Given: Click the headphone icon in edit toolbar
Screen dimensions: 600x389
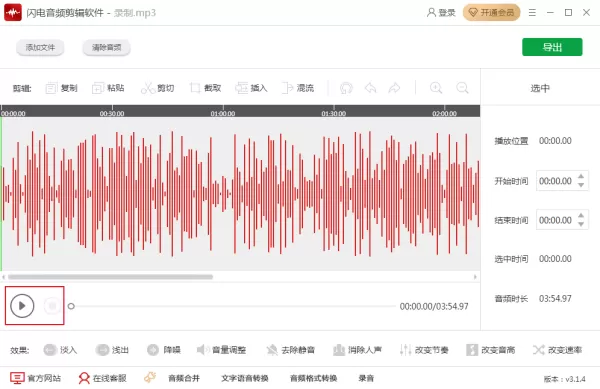Looking at the screenshot, I should (x=346, y=88).
